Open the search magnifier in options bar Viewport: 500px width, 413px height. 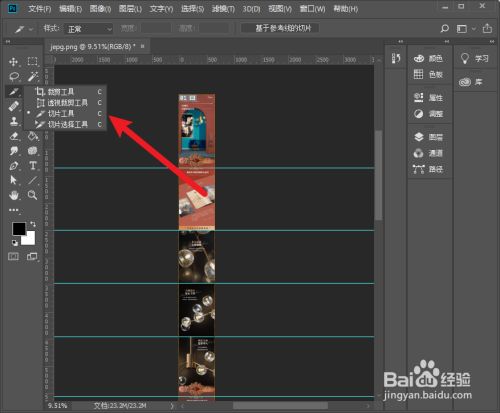pos(444,29)
